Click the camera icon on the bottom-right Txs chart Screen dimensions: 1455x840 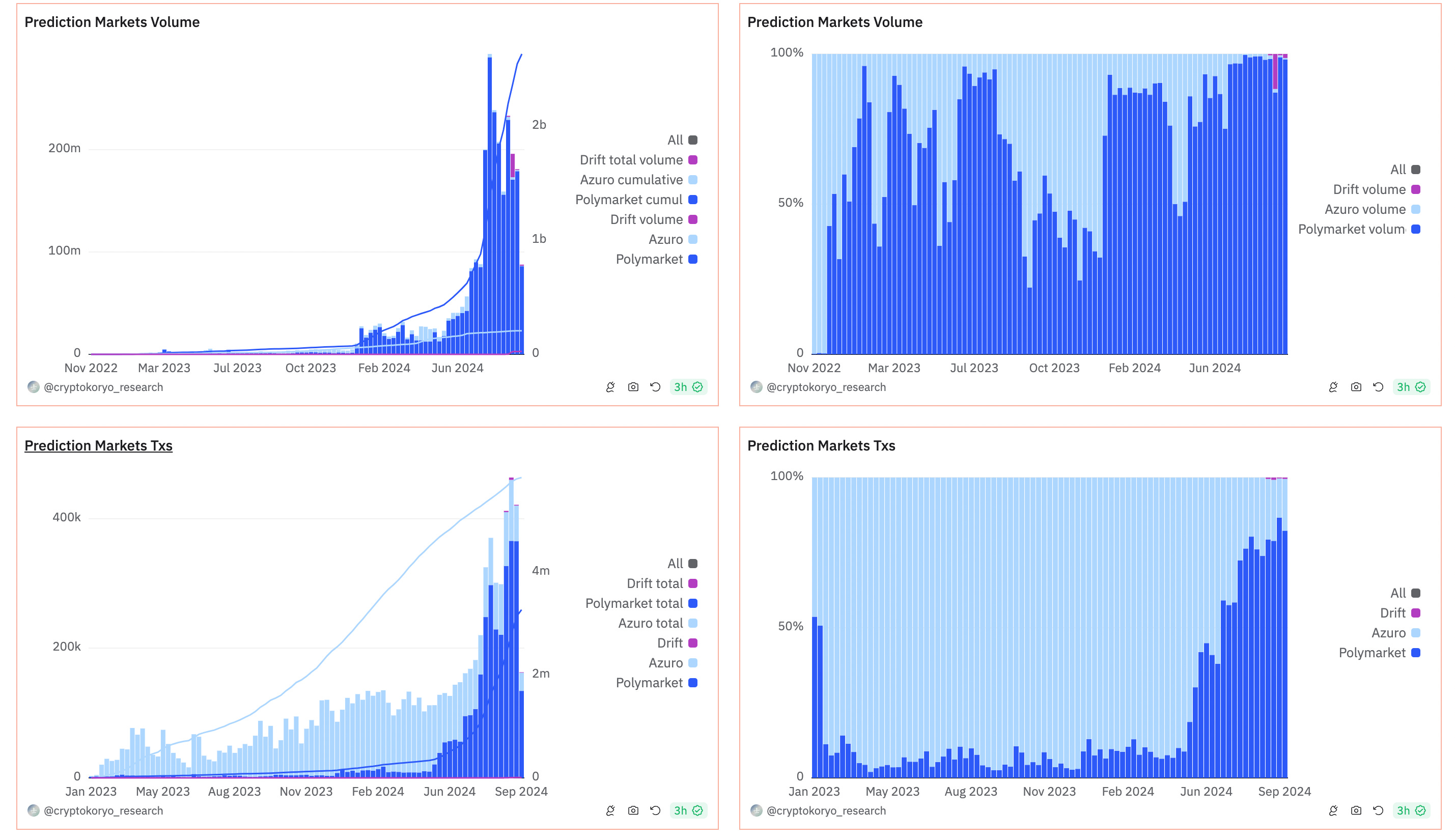[x=1355, y=810]
